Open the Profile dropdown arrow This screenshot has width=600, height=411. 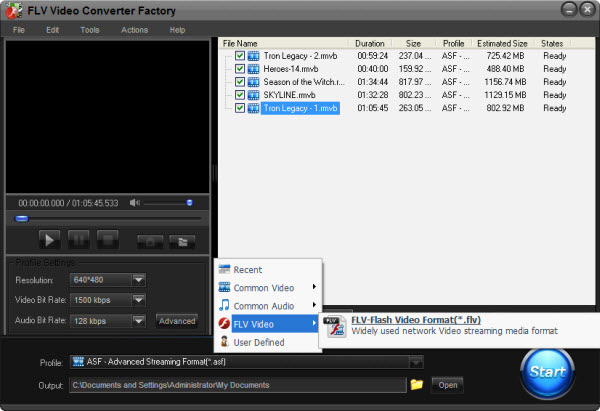point(416,362)
